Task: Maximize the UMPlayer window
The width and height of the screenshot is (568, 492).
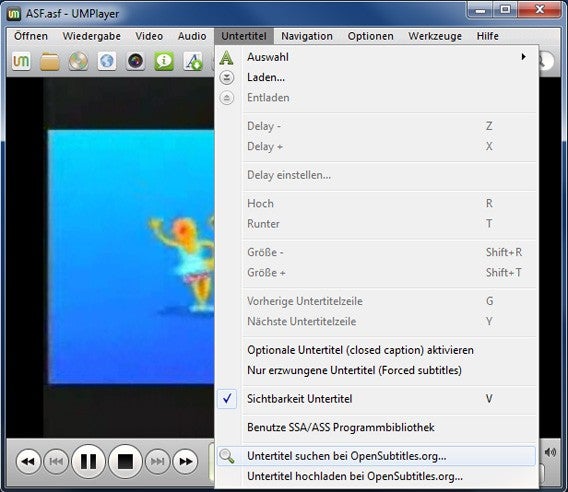Action: tap(505, 10)
